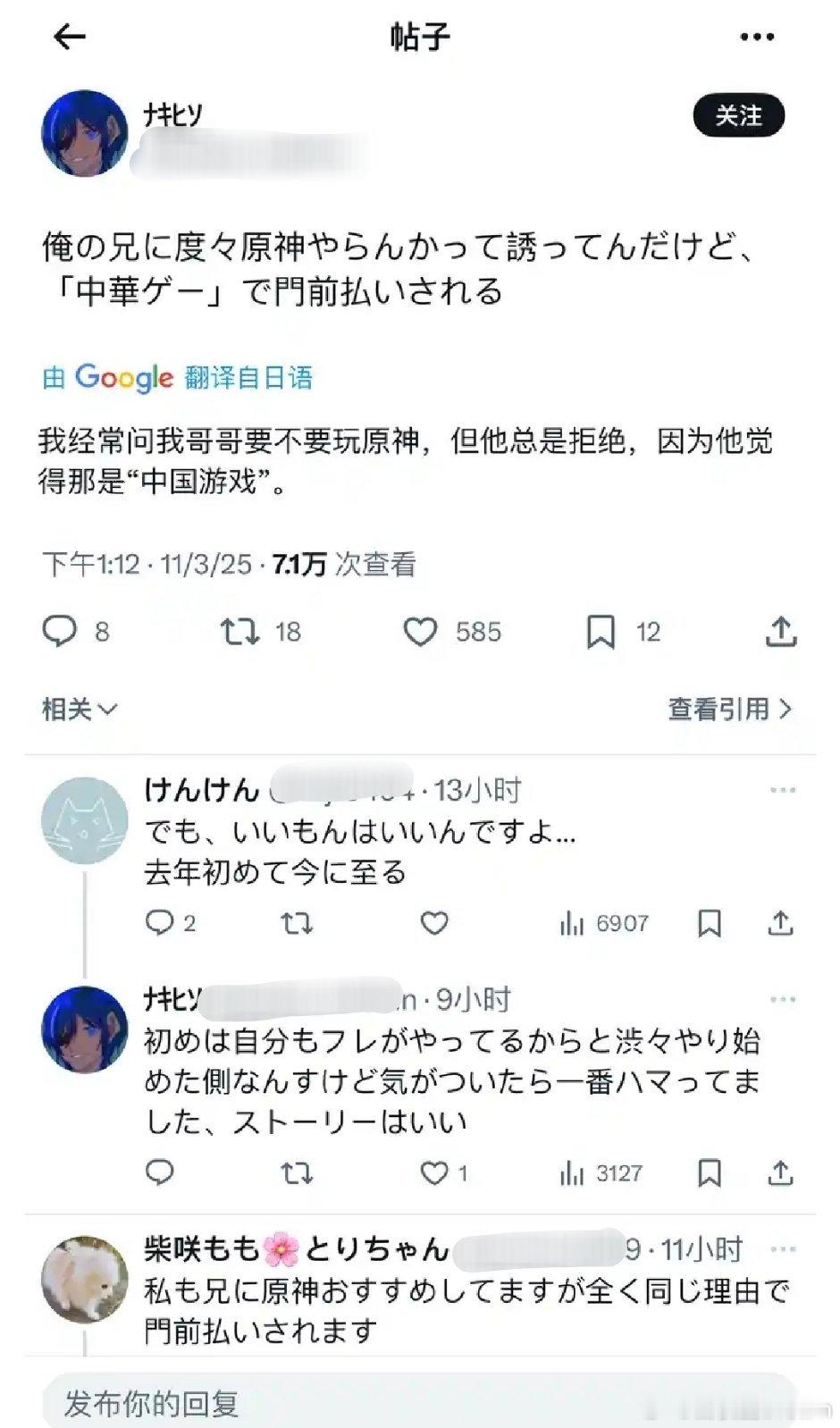Bookmark けんけん's reply
This screenshot has width=840, height=1428.
pyautogui.click(x=710, y=923)
